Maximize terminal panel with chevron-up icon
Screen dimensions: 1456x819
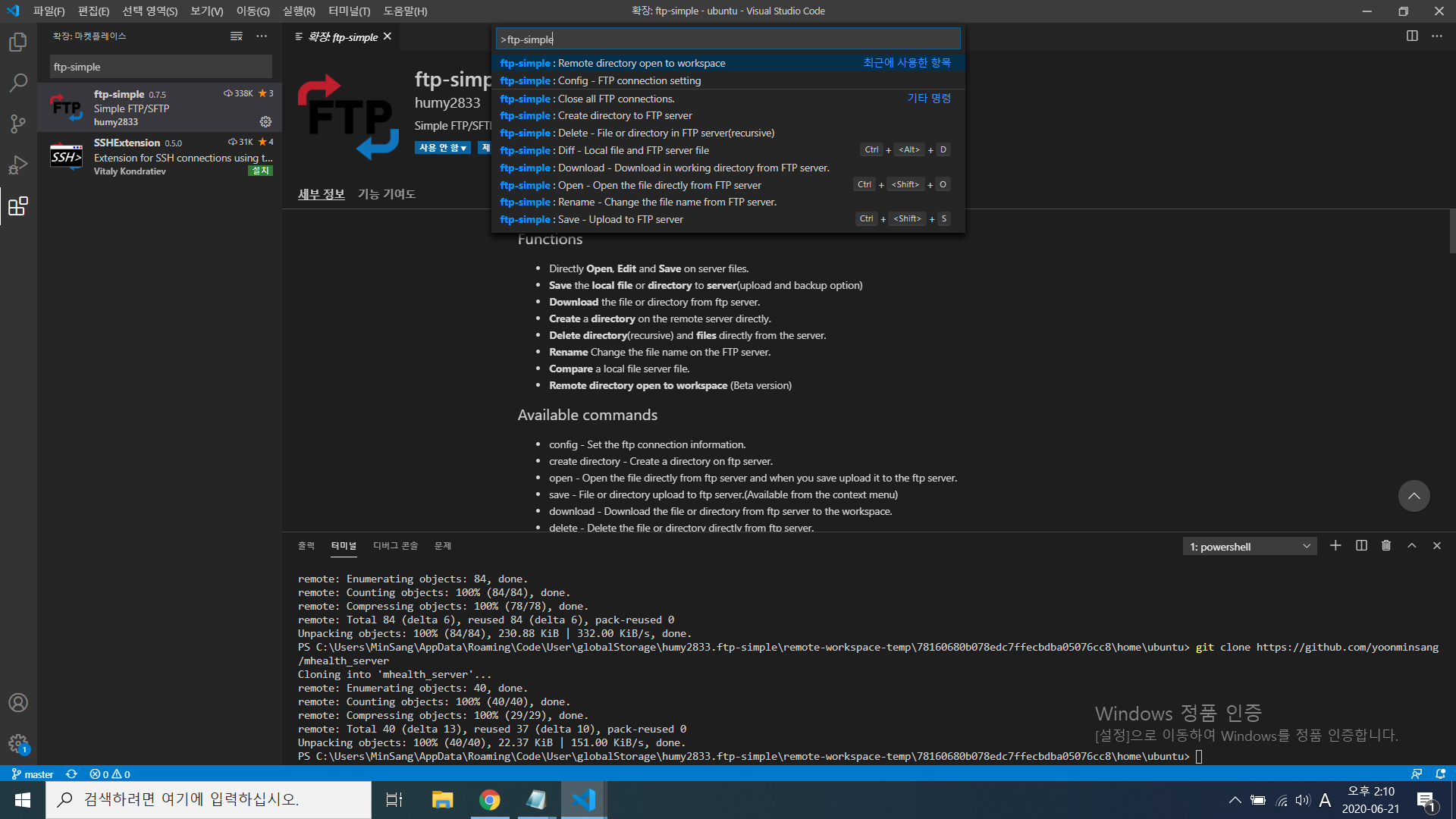coord(1412,546)
